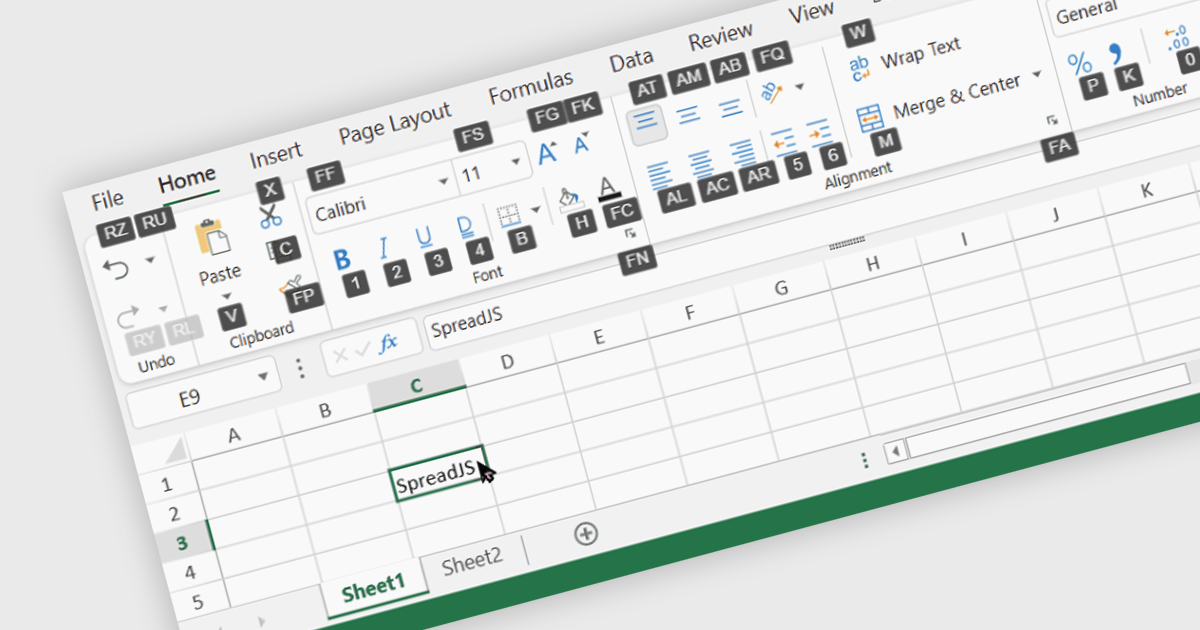Align text right in cell
The width and height of the screenshot is (1200, 630).
coord(741,152)
